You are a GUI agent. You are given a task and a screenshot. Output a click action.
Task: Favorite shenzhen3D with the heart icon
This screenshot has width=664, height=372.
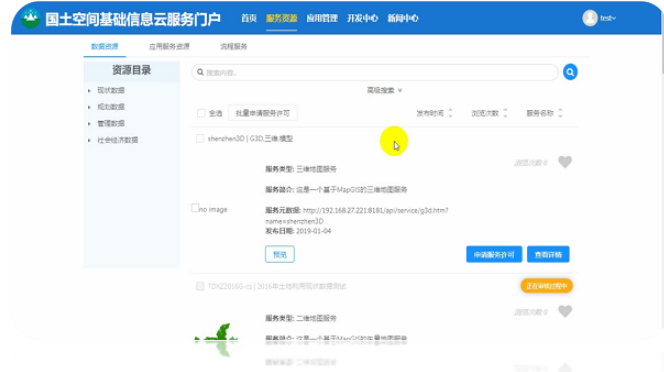pyautogui.click(x=565, y=162)
